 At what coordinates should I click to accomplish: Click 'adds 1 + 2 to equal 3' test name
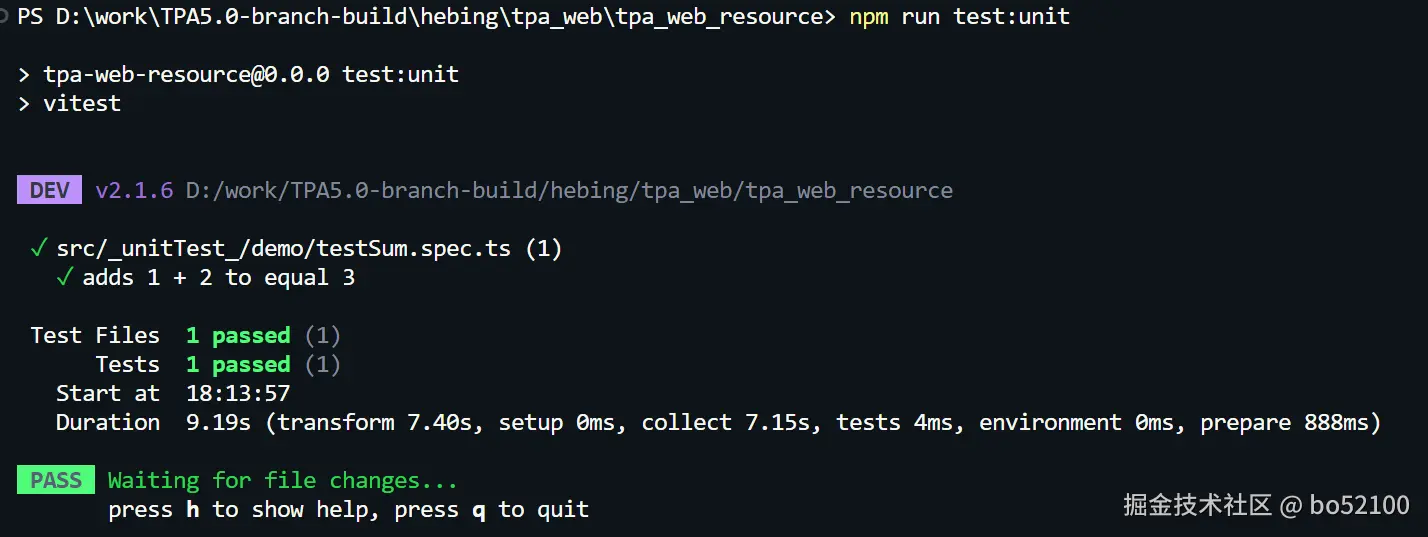coord(218,277)
